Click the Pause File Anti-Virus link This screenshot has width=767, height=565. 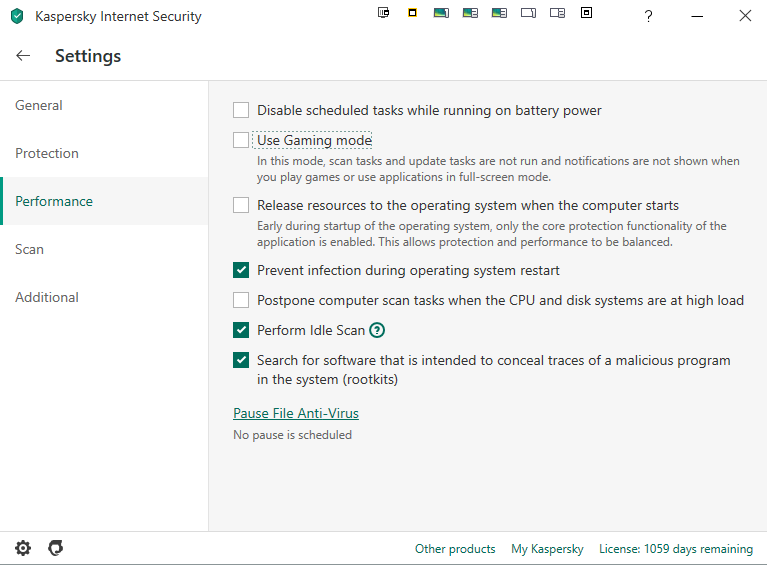296,413
